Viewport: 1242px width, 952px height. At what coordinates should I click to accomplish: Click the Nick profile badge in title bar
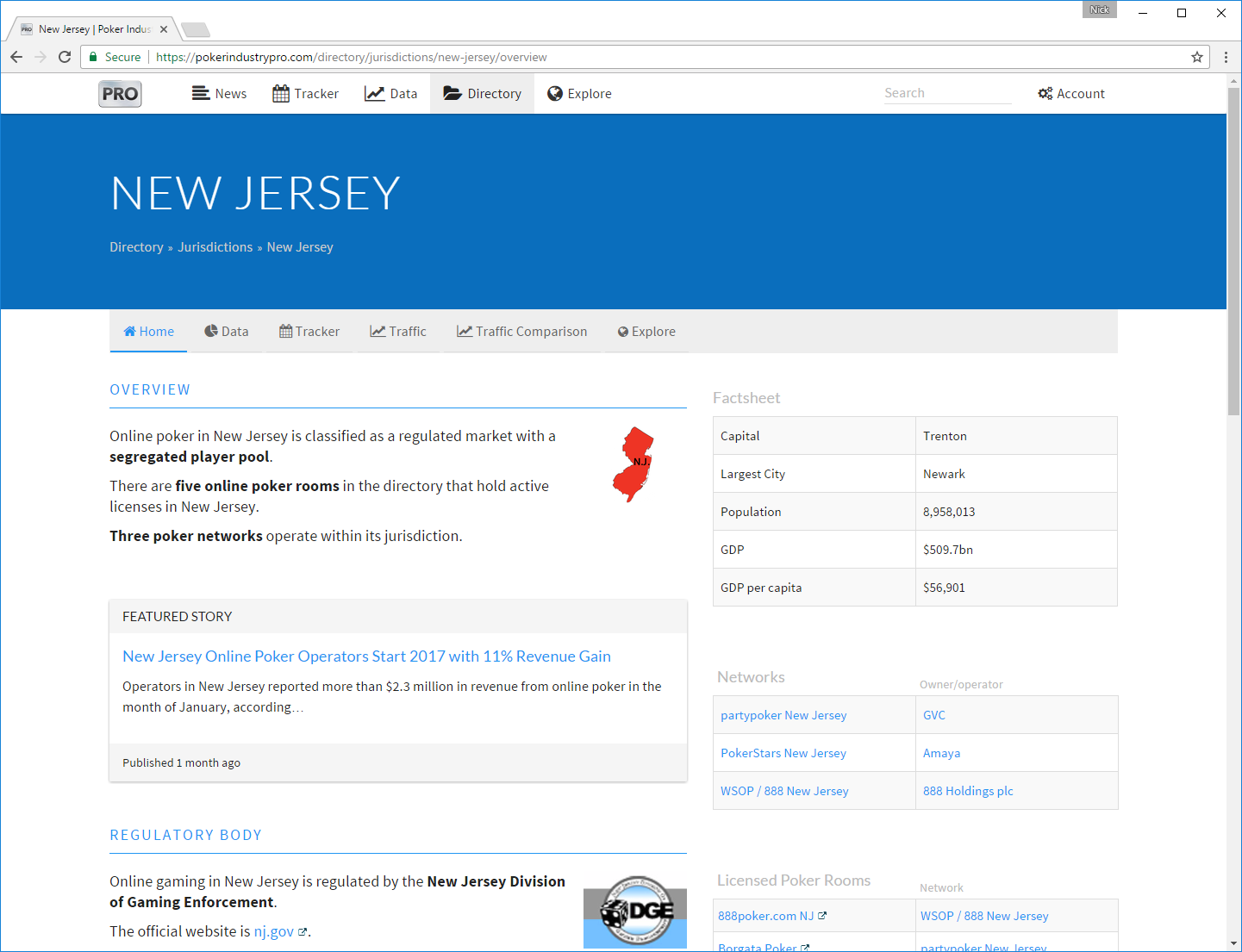(x=1100, y=9)
